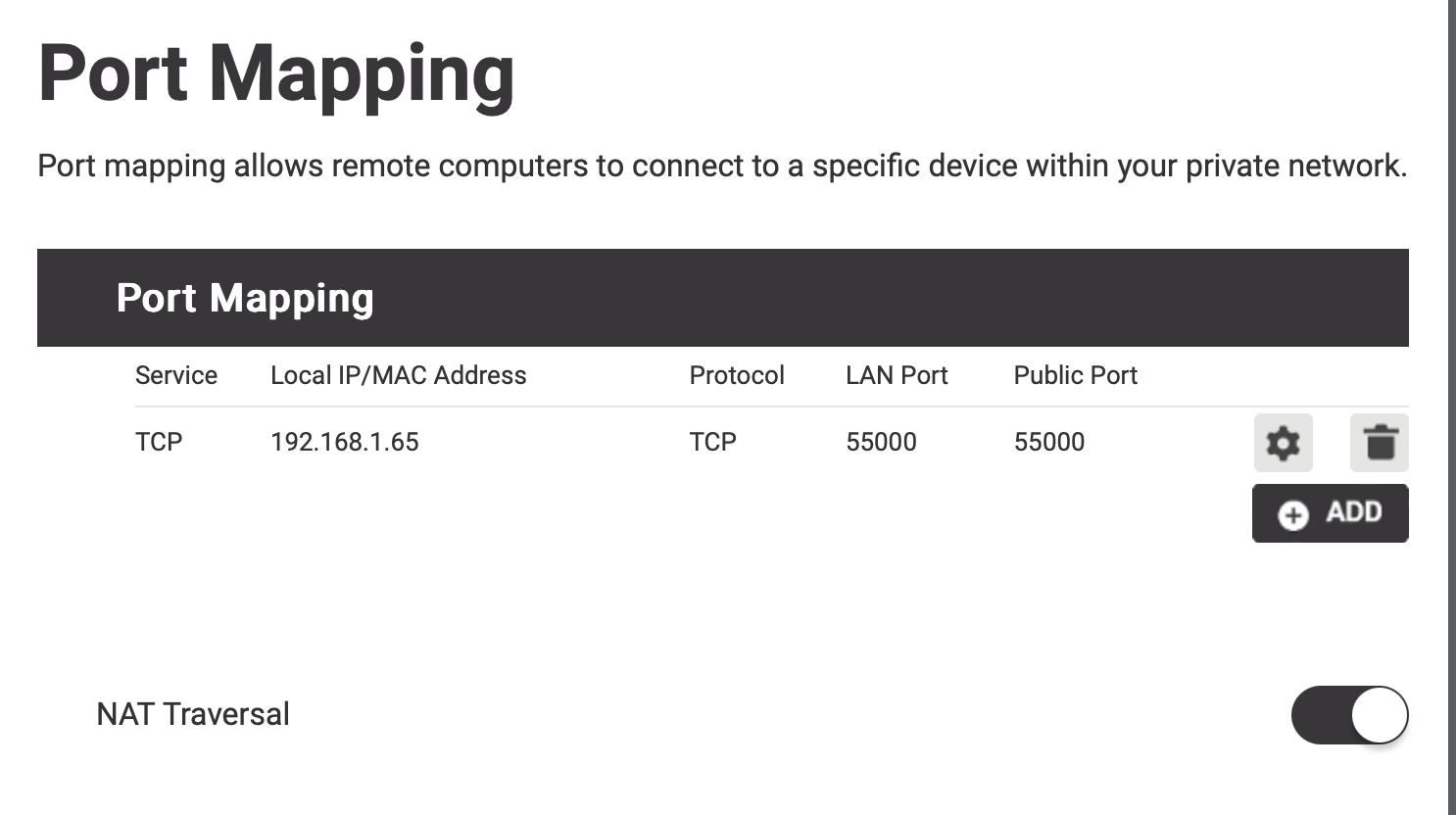Click the Local IP/MAC Address header
Screen dimensions: 1456x815
pyautogui.click(x=398, y=375)
